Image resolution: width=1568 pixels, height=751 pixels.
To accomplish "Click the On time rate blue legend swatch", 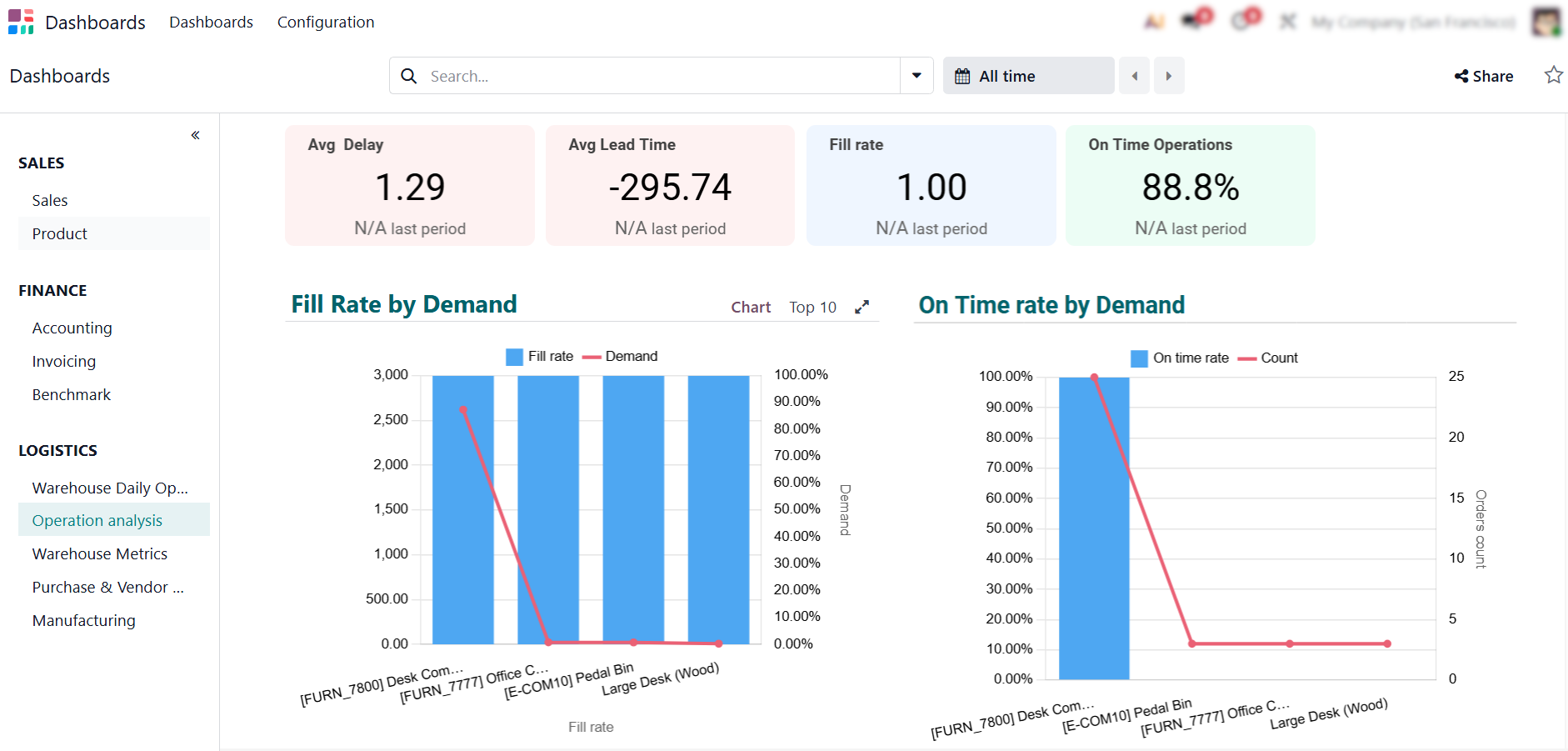I will coord(1139,358).
